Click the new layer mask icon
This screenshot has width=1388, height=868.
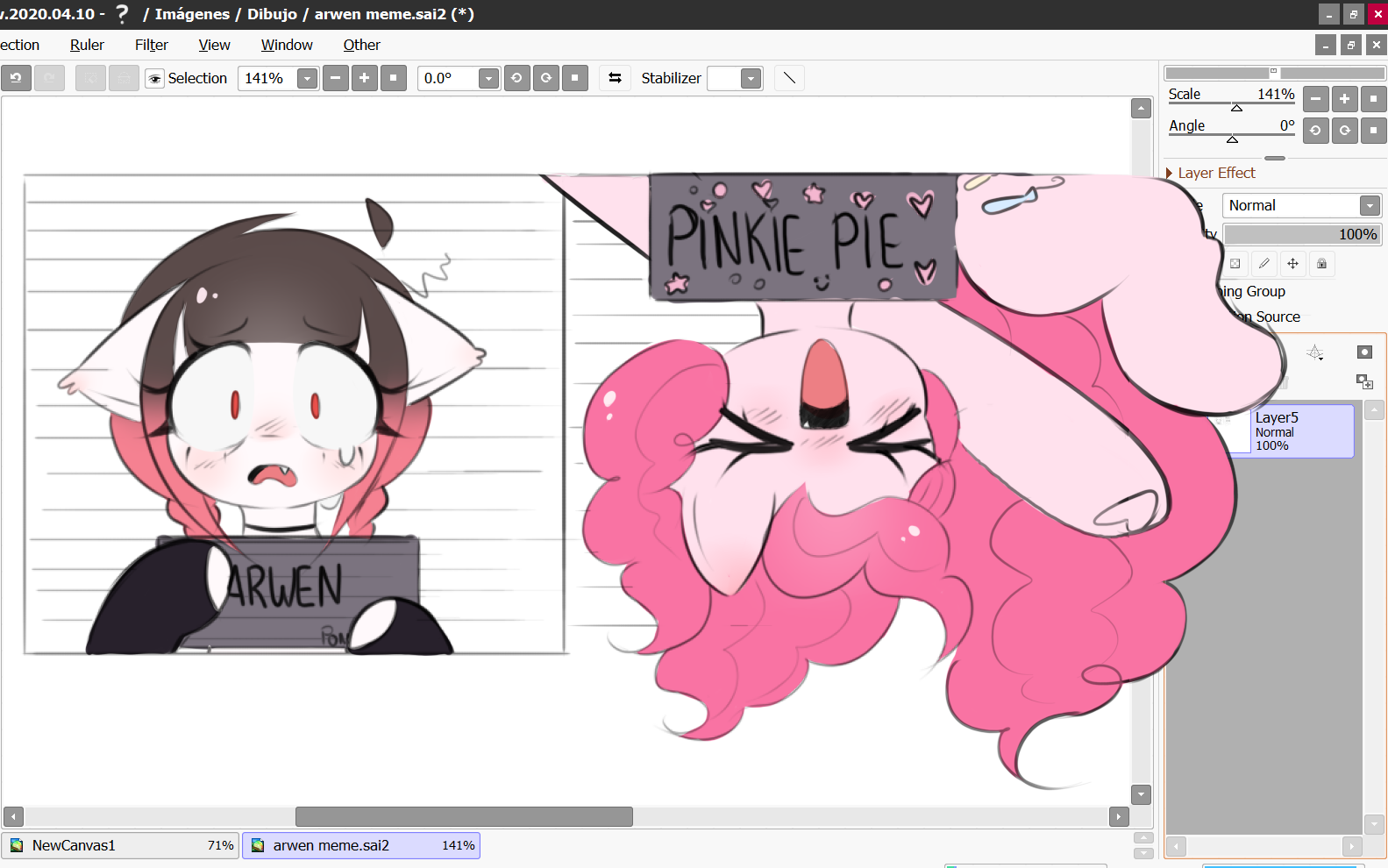(1364, 352)
